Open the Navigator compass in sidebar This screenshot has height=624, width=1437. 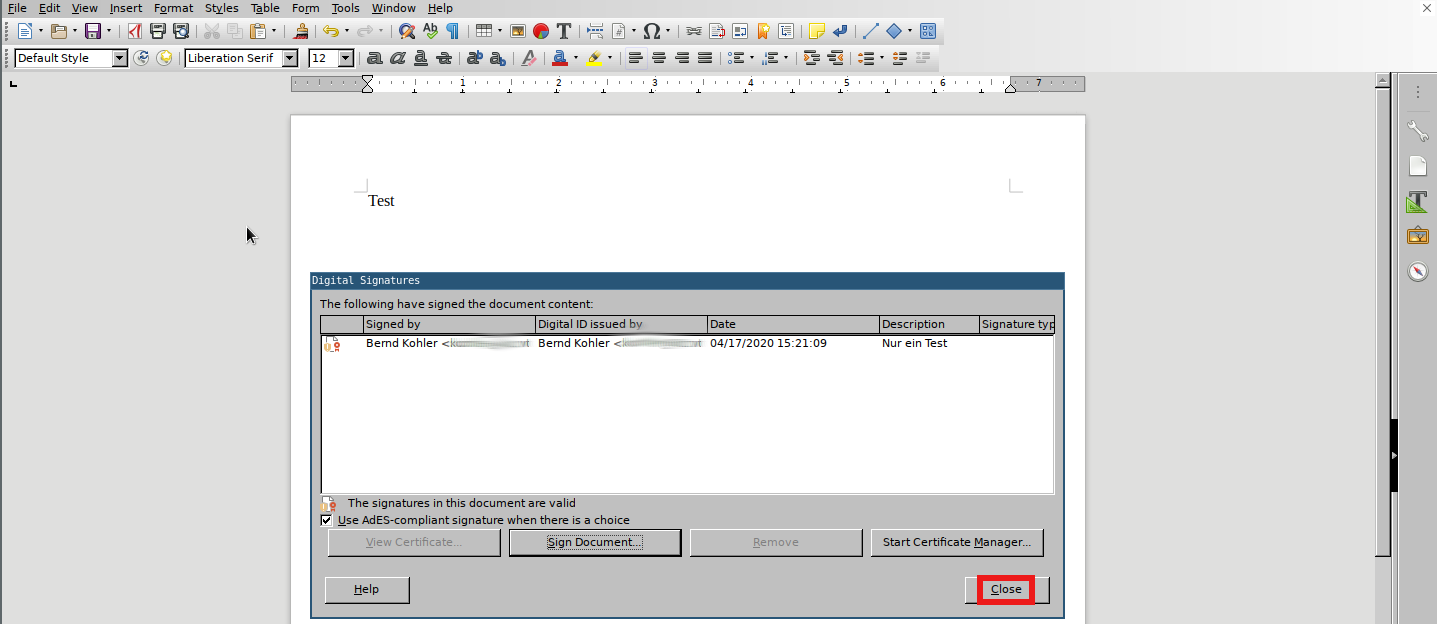point(1417,271)
